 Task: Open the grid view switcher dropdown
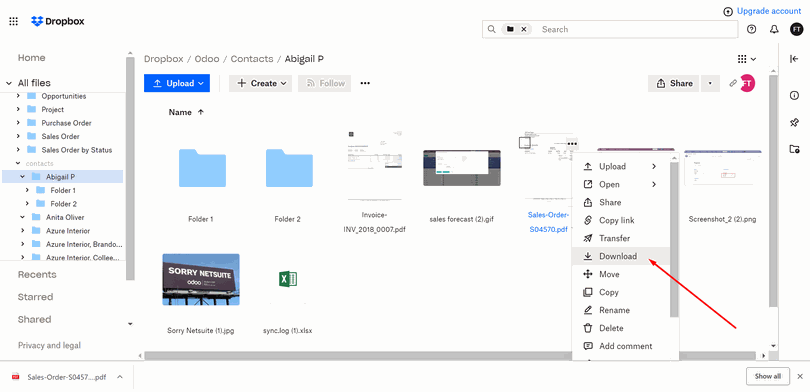pyautogui.click(x=747, y=59)
